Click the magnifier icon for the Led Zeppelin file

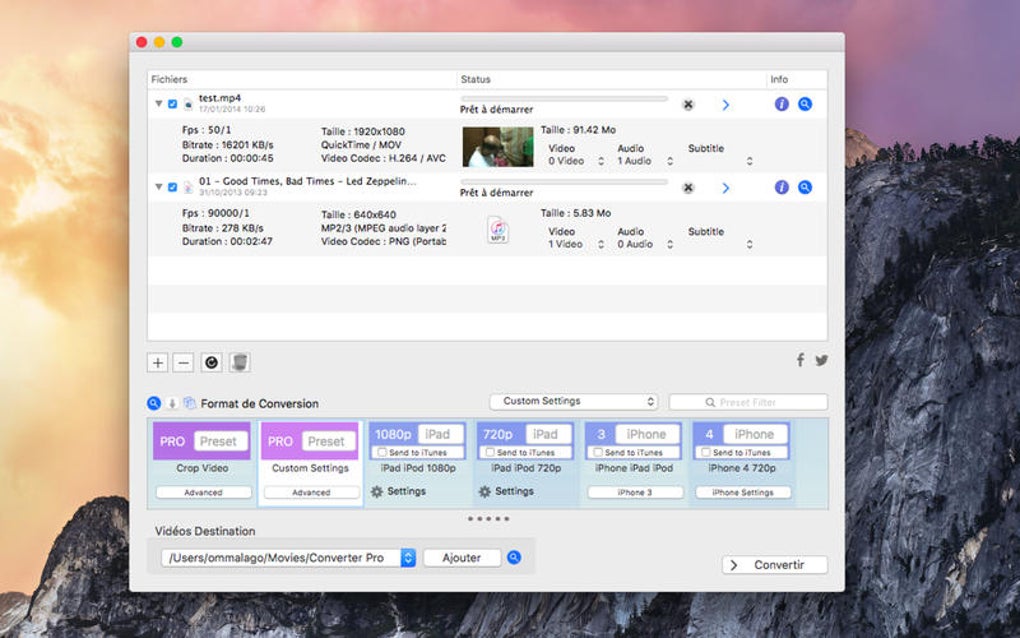805,187
